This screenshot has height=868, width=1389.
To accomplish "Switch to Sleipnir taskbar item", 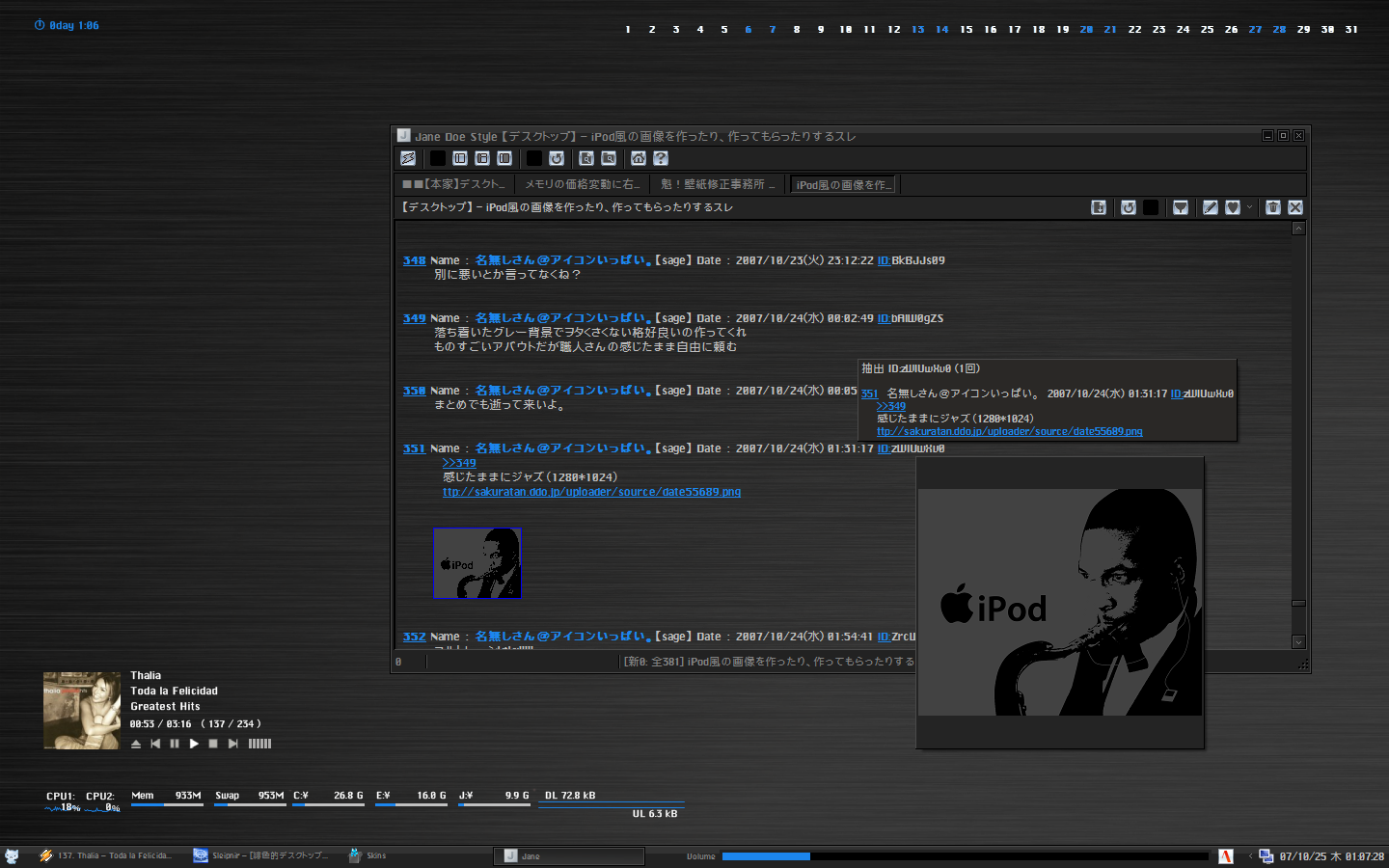I will [x=260, y=855].
